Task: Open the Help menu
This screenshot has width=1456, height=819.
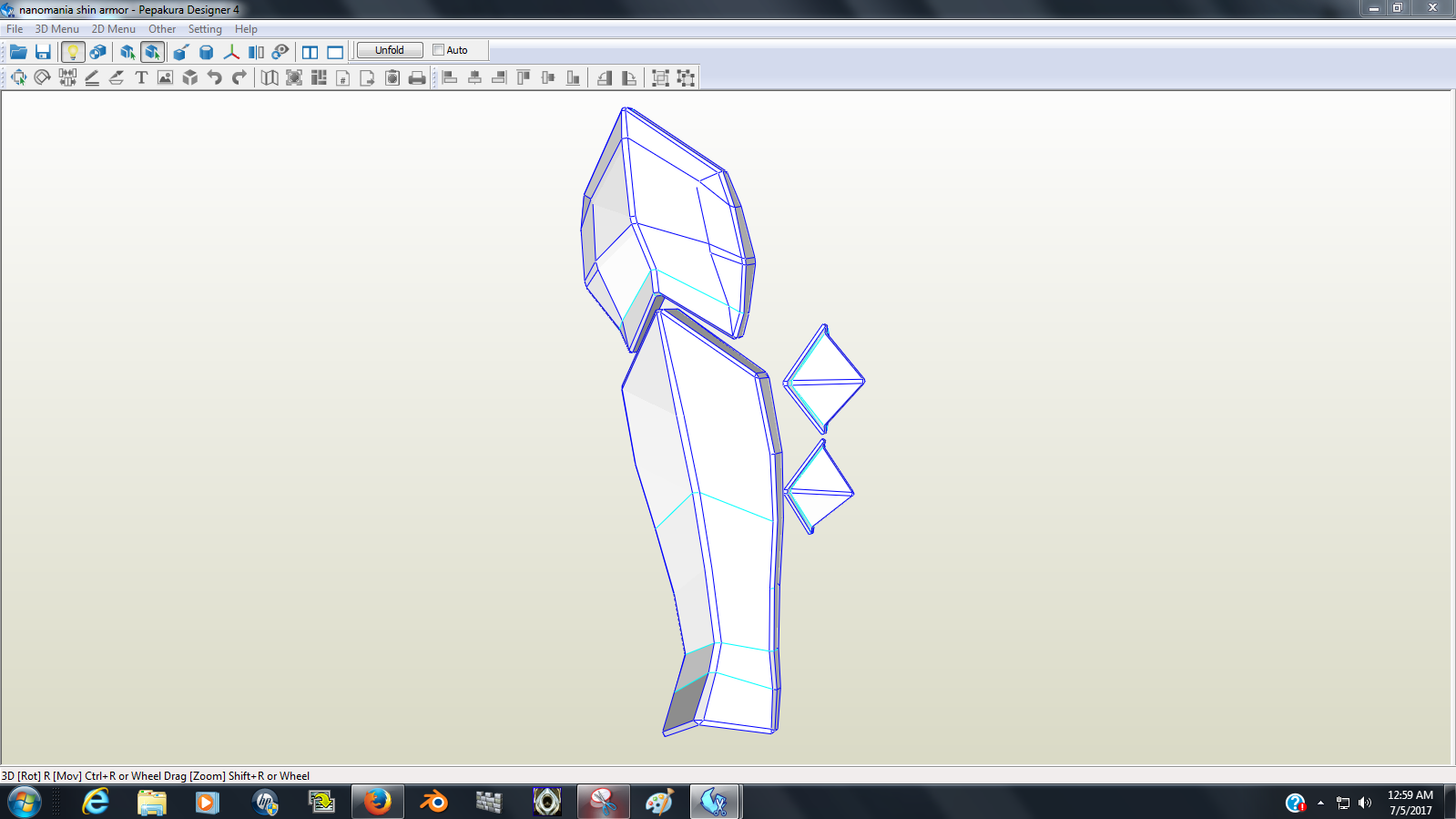Action: click(x=246, y=29)
